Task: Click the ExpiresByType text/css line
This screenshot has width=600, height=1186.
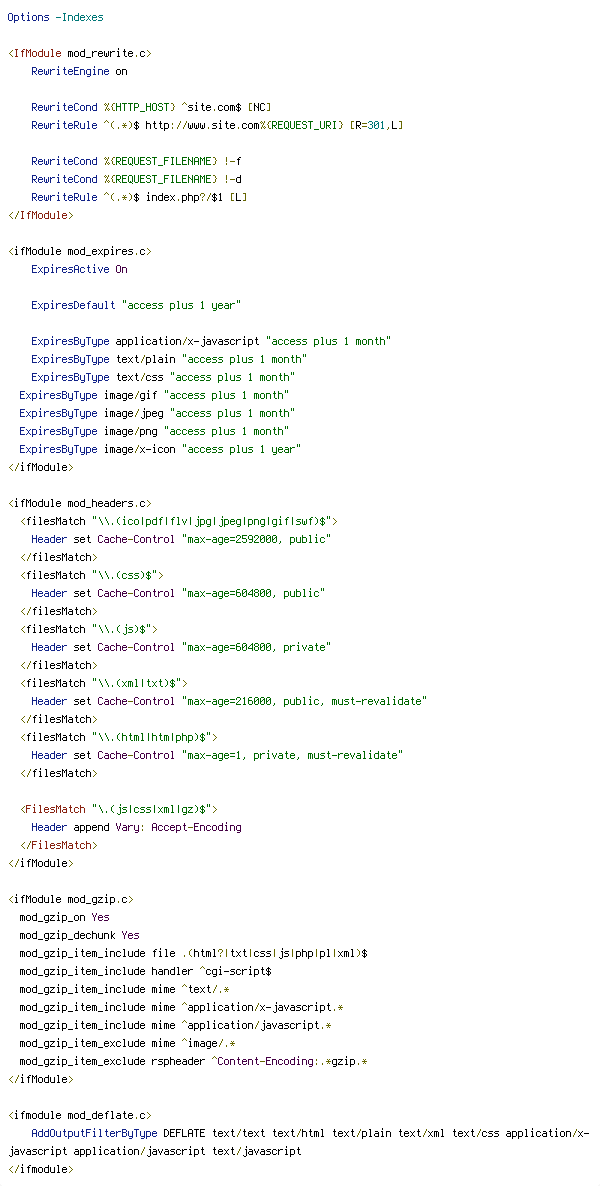Action: click(x=163, y=377)
